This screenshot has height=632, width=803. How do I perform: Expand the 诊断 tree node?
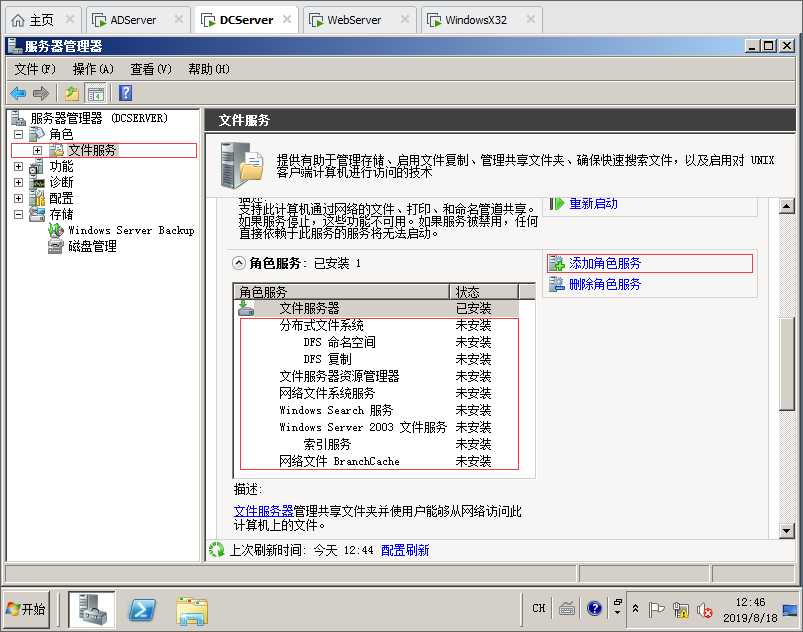(x=18, y=182)
